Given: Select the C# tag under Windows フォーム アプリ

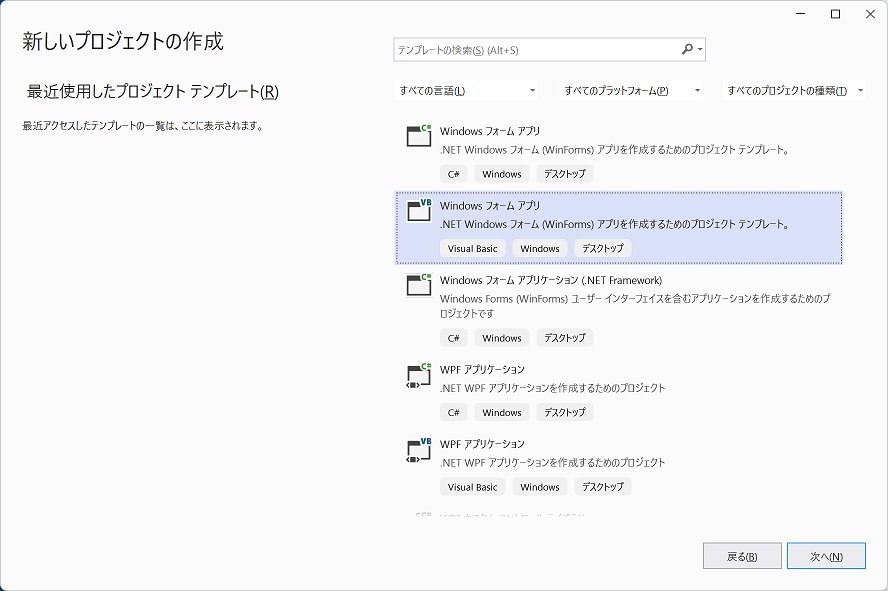Looking at the screenshot, I should point(453,173).
